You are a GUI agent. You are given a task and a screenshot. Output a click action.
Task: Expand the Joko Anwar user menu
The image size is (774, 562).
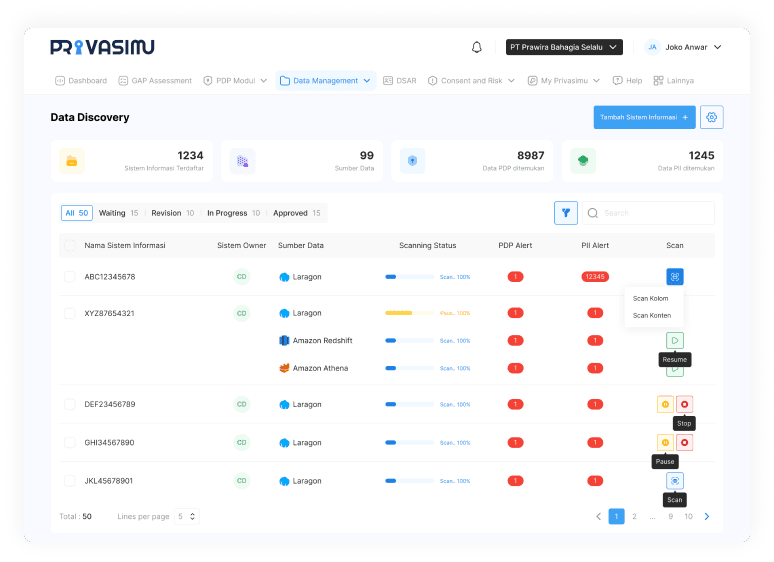(x=684, y=47)
